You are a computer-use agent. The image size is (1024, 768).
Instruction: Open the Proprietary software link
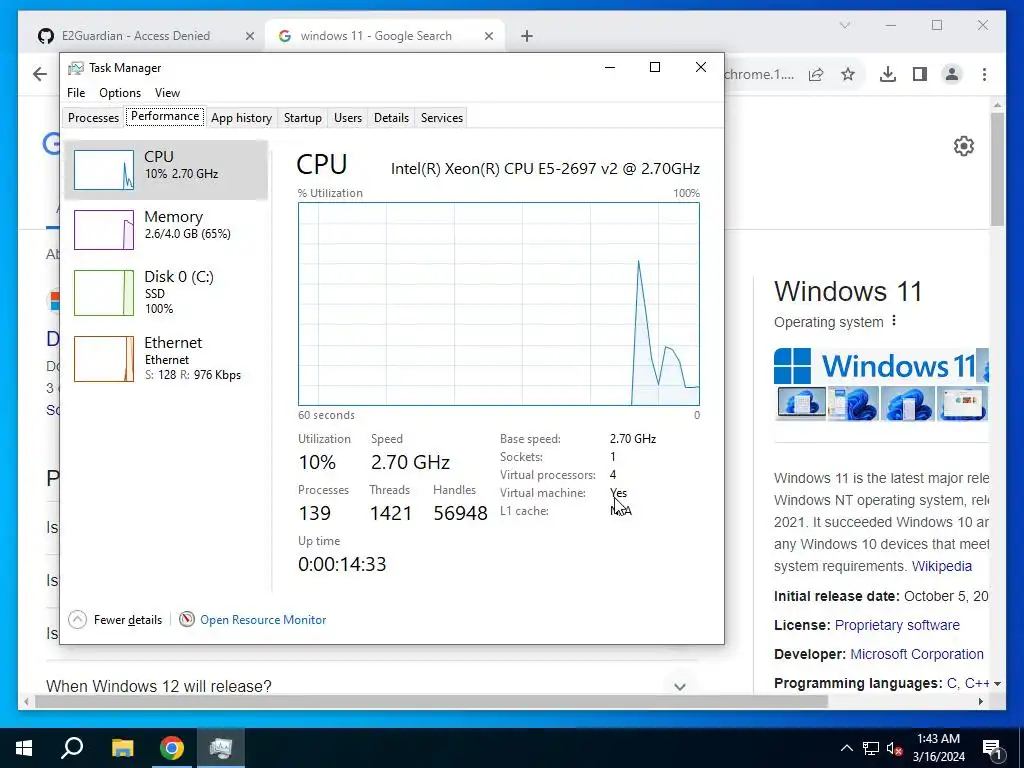[897, 625]
